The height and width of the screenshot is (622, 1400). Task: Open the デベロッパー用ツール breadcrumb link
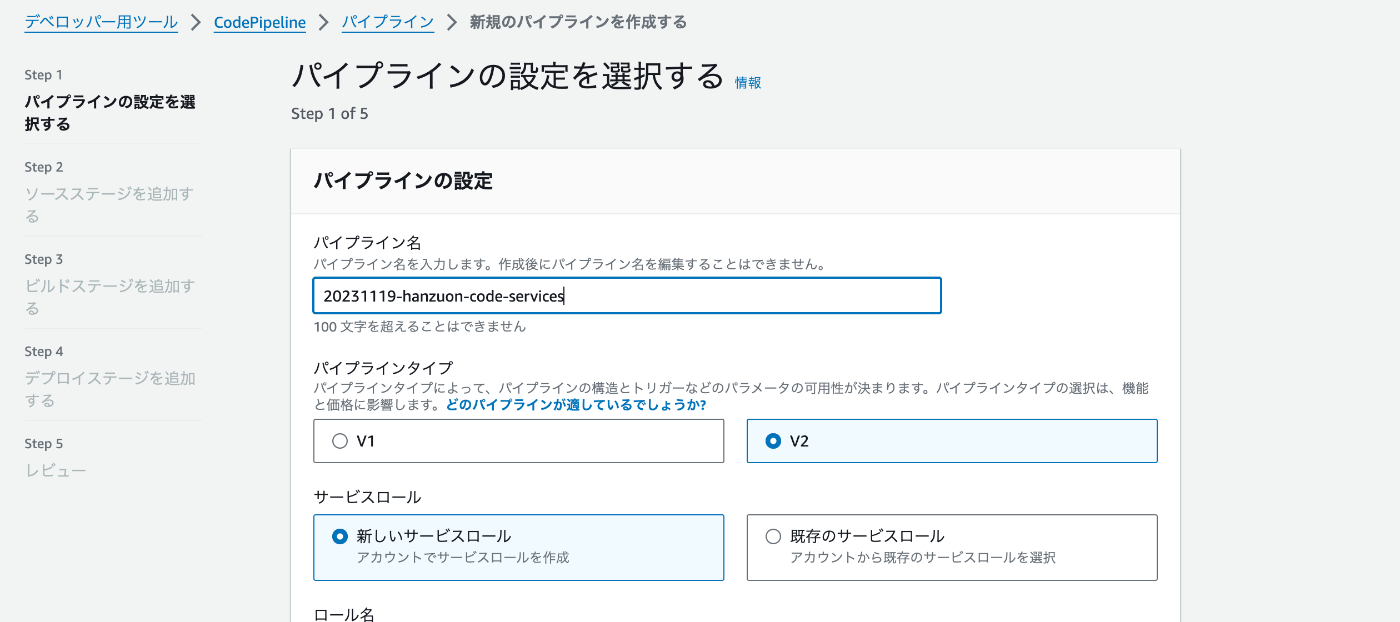click(x=101, y=22)
